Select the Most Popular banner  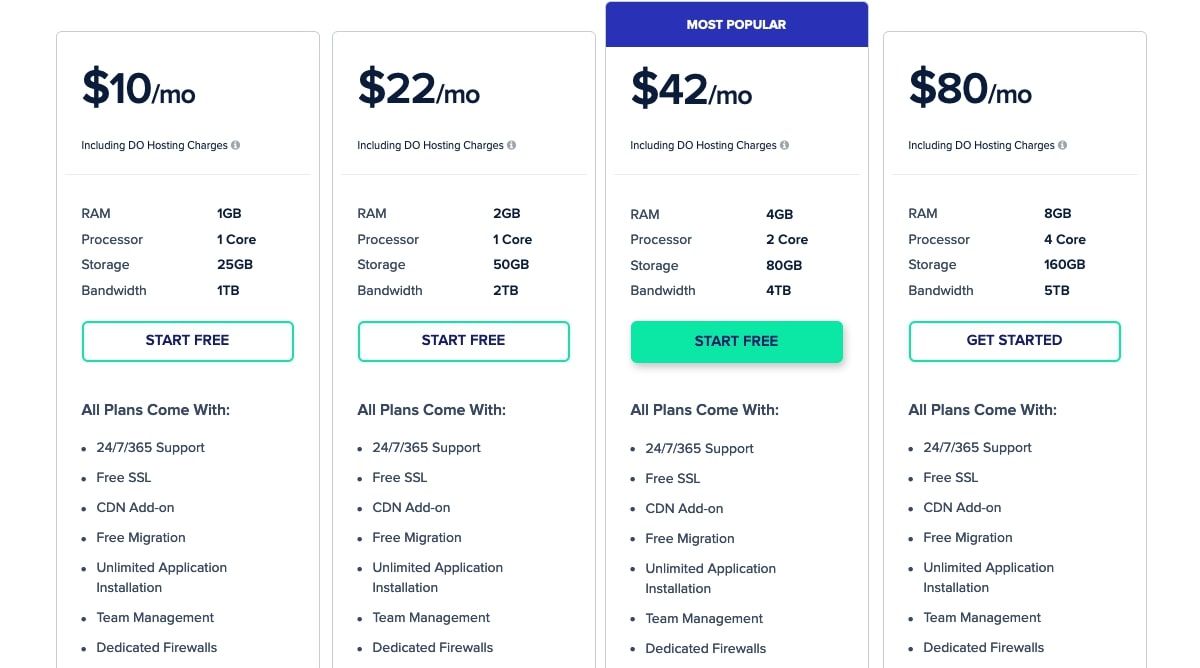736,24
